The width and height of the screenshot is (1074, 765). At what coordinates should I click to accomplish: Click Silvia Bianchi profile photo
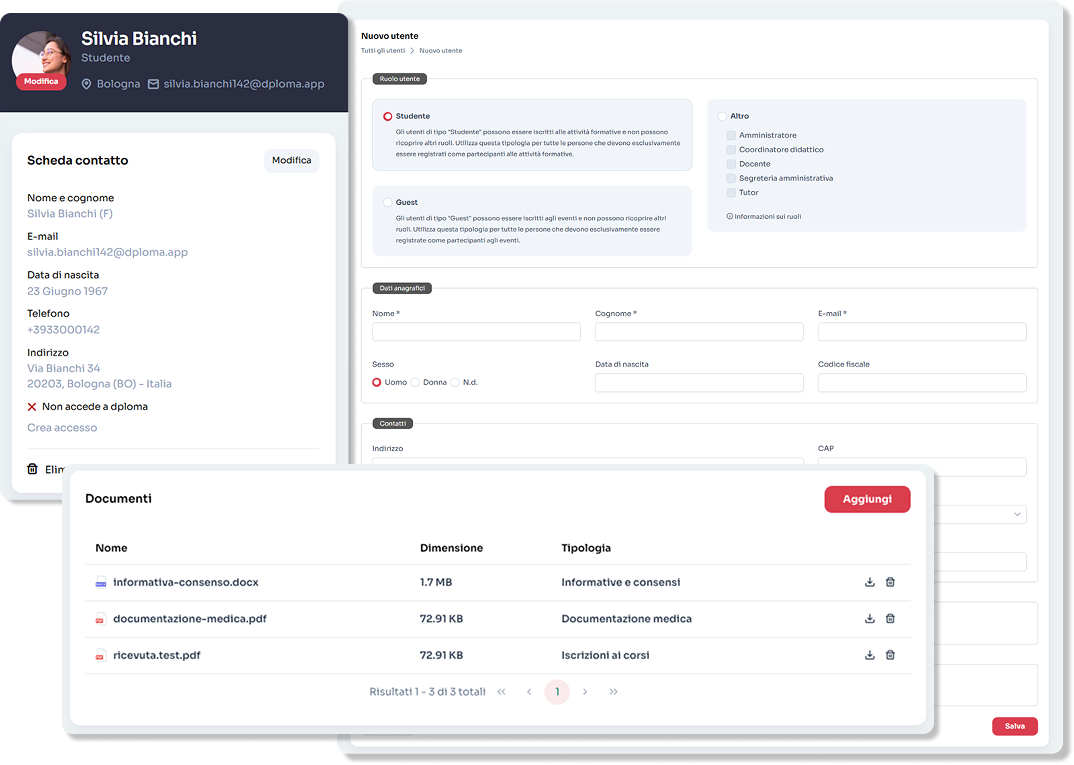[42, 57]
